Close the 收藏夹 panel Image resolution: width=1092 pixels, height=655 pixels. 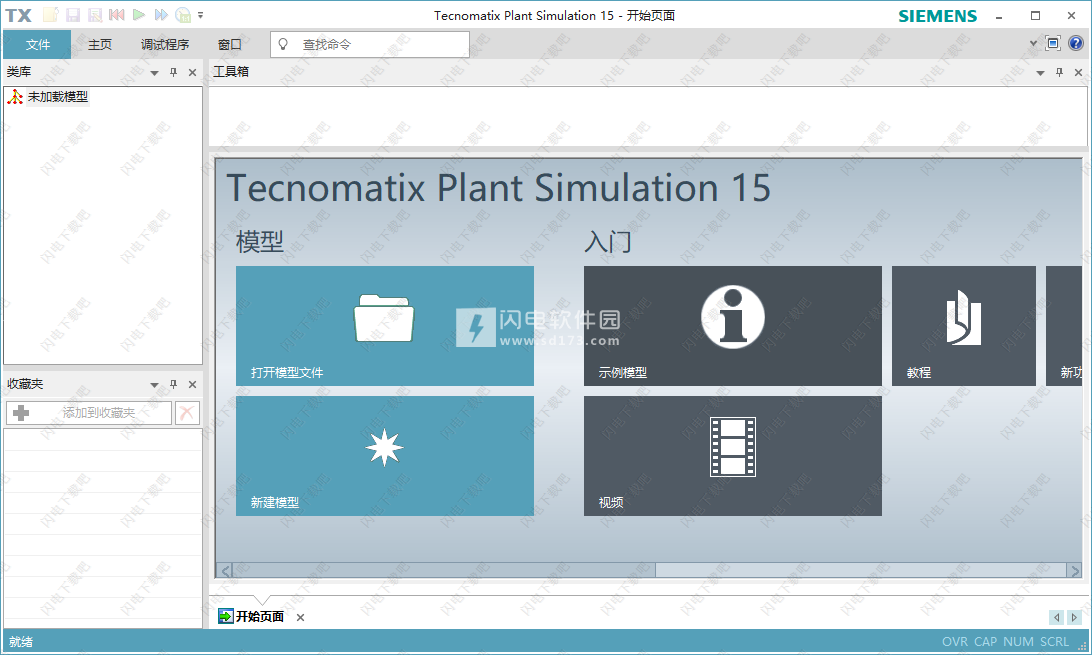(x=192, y=384)
